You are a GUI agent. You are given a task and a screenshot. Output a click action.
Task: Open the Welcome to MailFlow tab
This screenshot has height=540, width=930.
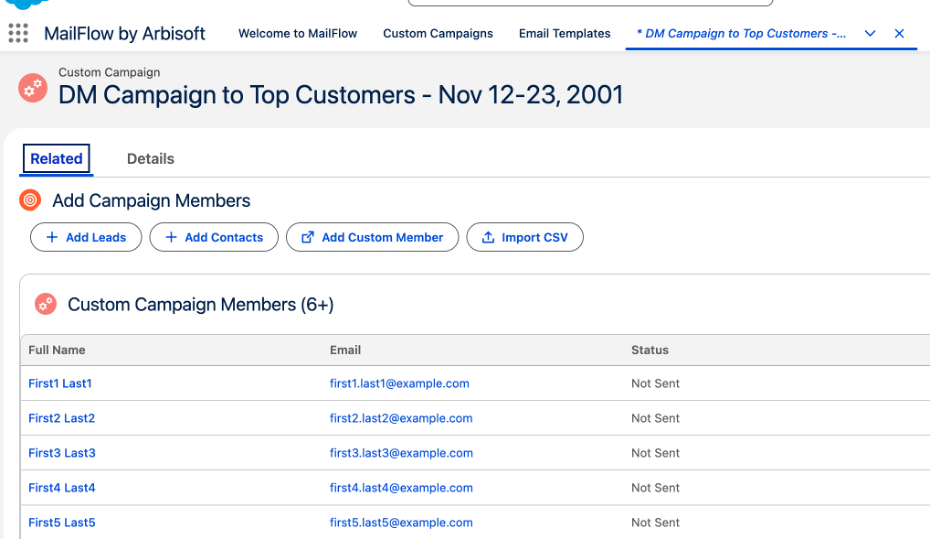[298, 33]
